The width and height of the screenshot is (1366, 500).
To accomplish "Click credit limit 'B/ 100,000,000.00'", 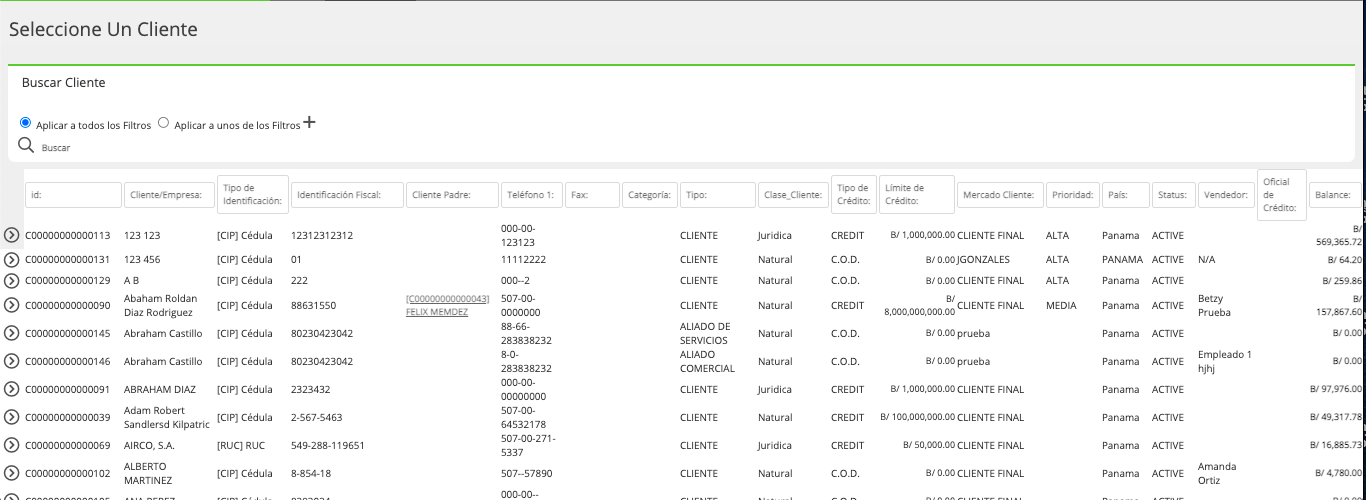I will click(x=918, y=418).
